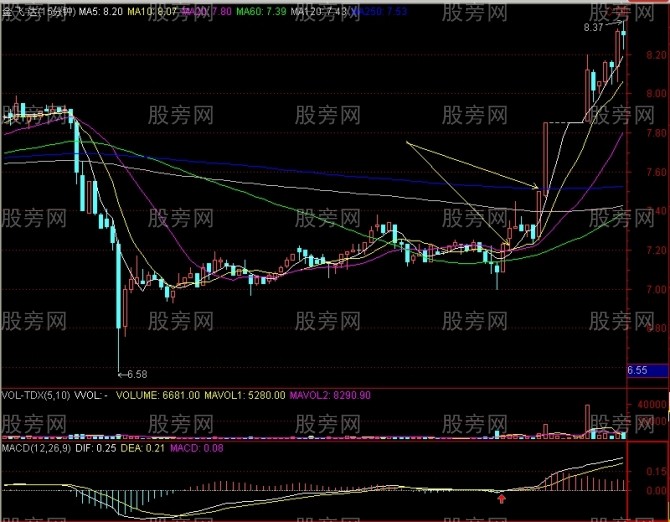Click the long cyan candle above 6.58
This screenshot has height=522, width=670.
(x=119, y=286)
